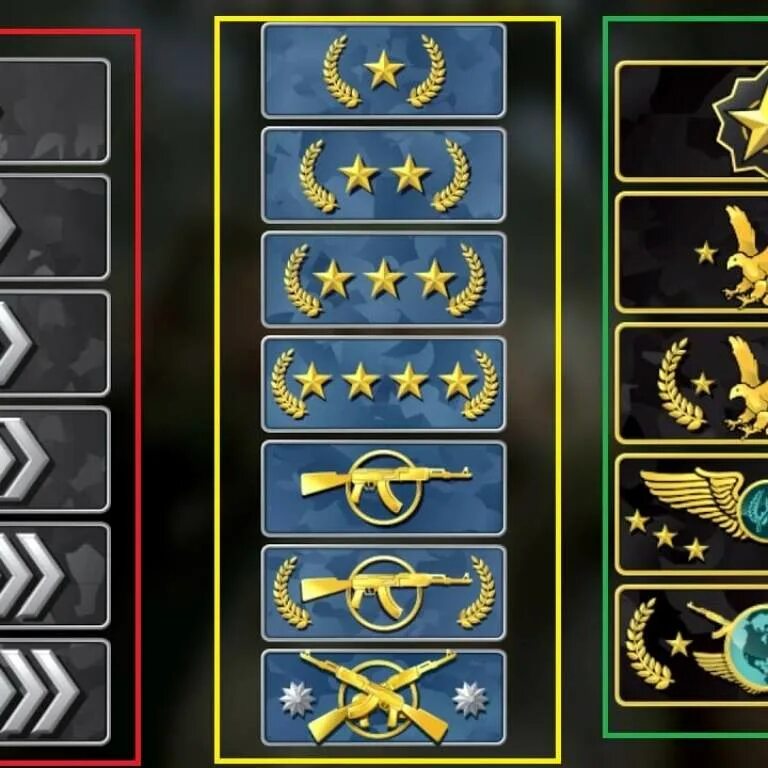768x768 pixels.
Task: Choose the third silver chevron rank badge
Action: point(54,459)
